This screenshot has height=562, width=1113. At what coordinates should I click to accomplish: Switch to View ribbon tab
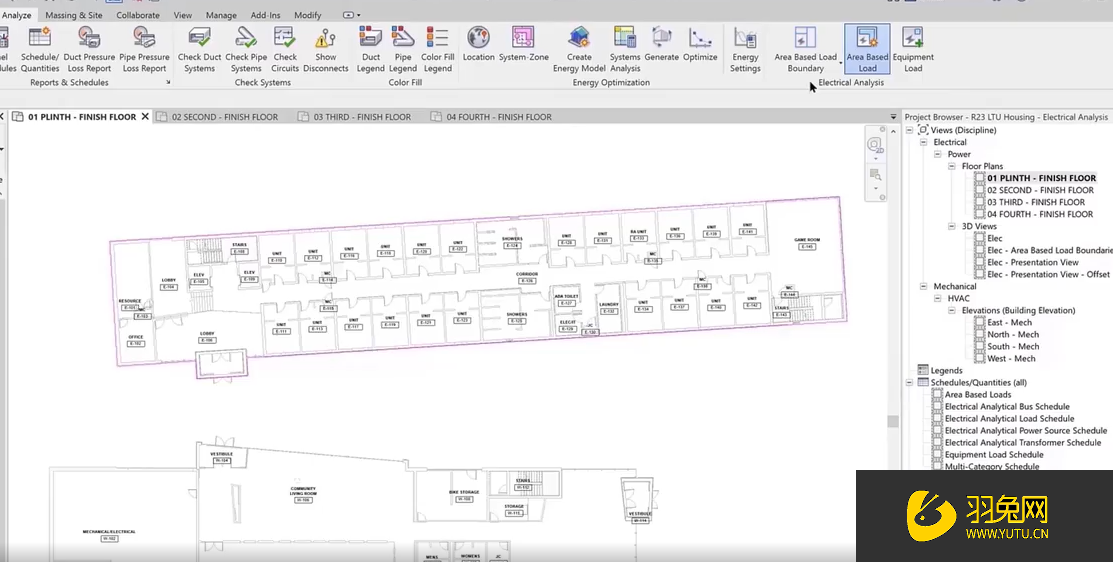point(182,15)
